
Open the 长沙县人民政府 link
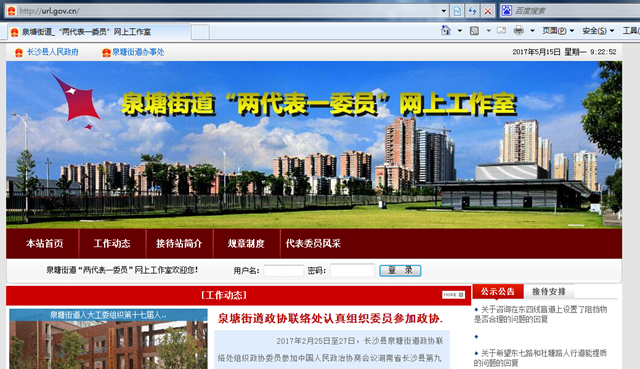pyautogui.click(x=52, y=52)
